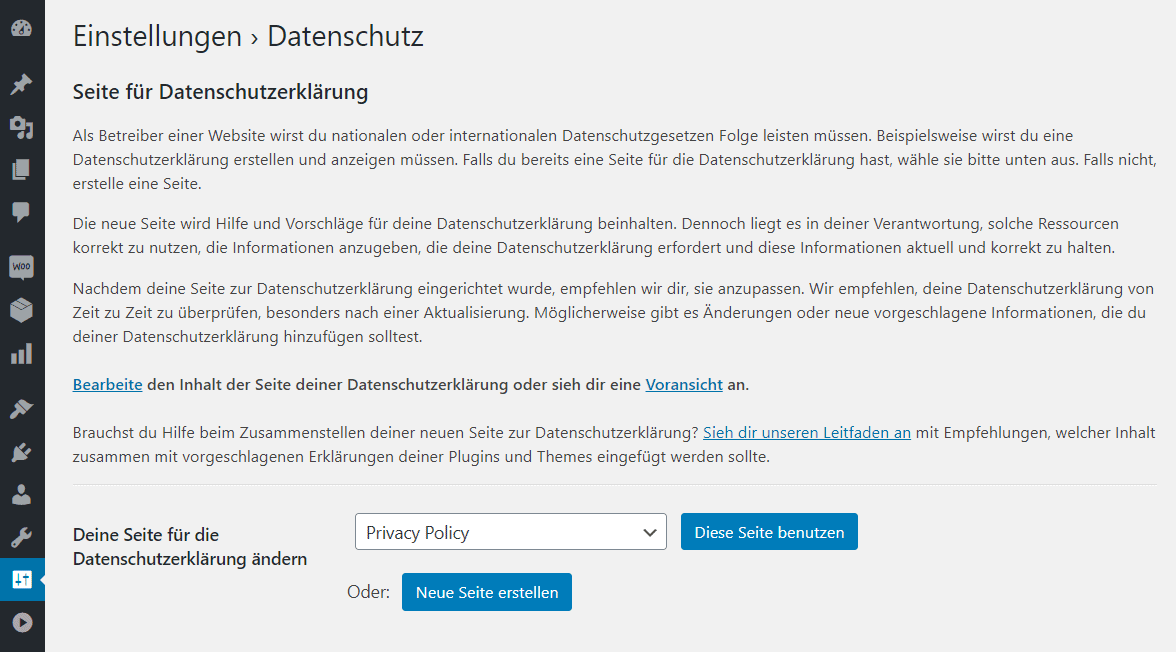This screenshot has height=652, width=1176.
Task: Click 'Neue Seite erstellen' button
Action: coord(487,591)
